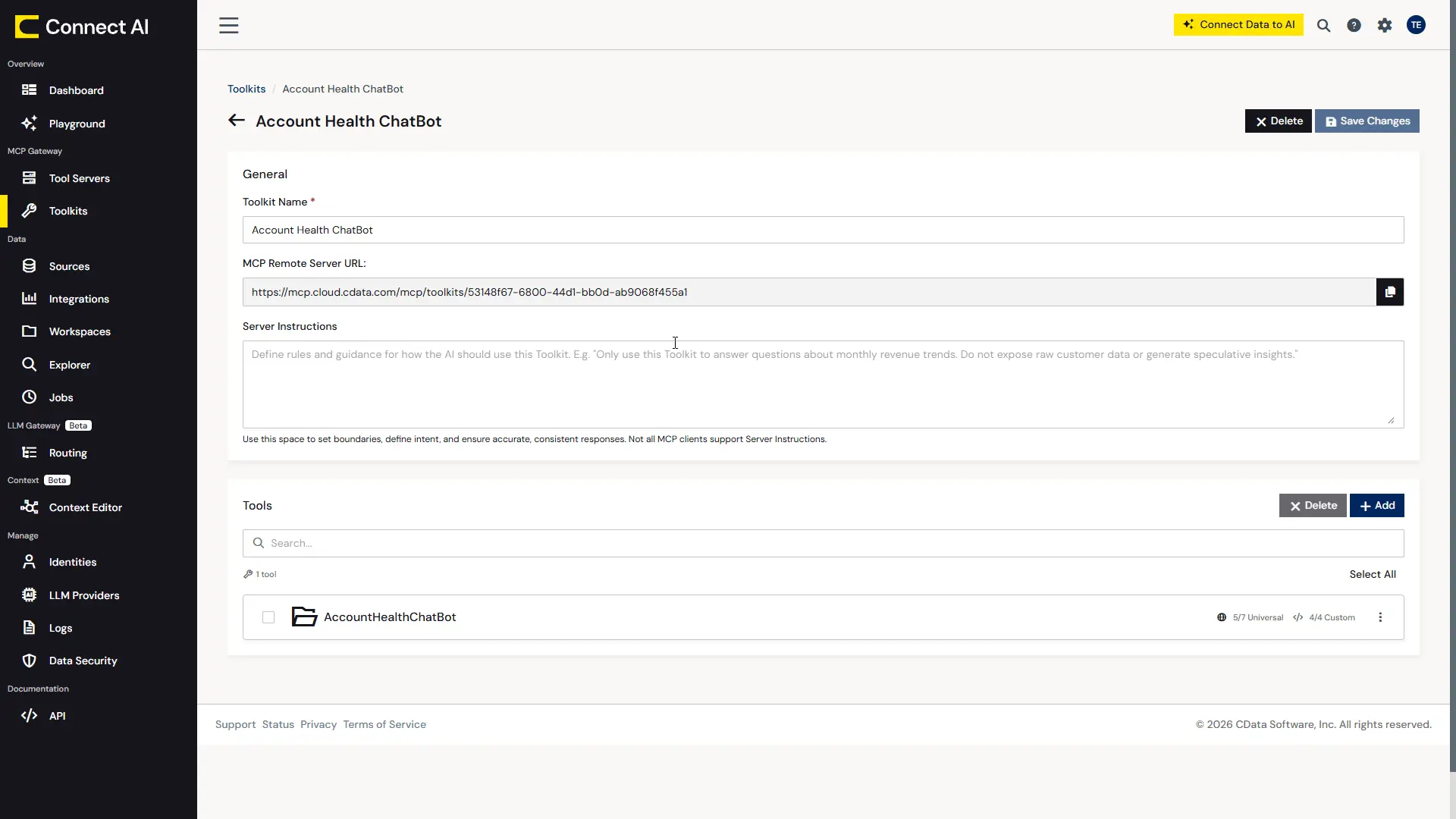Open the help question mark icon
This screenshot has width=1456, height=819.
pos(1354,25)
